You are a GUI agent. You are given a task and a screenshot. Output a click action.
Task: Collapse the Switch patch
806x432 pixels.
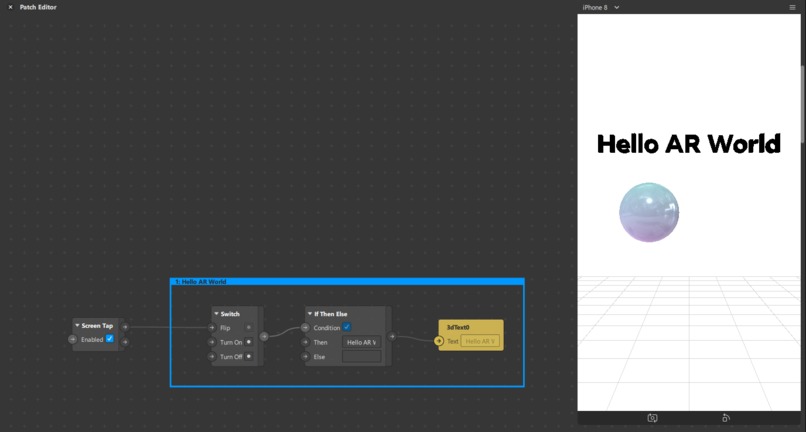tap(216, 314)
